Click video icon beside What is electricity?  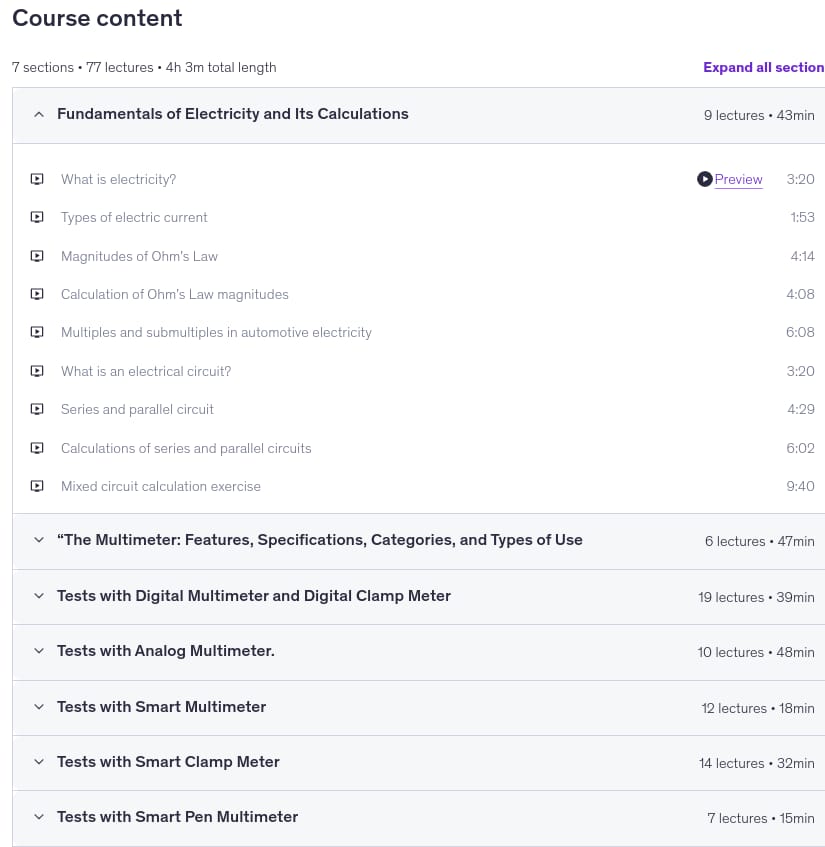click(x=37, y=179)
